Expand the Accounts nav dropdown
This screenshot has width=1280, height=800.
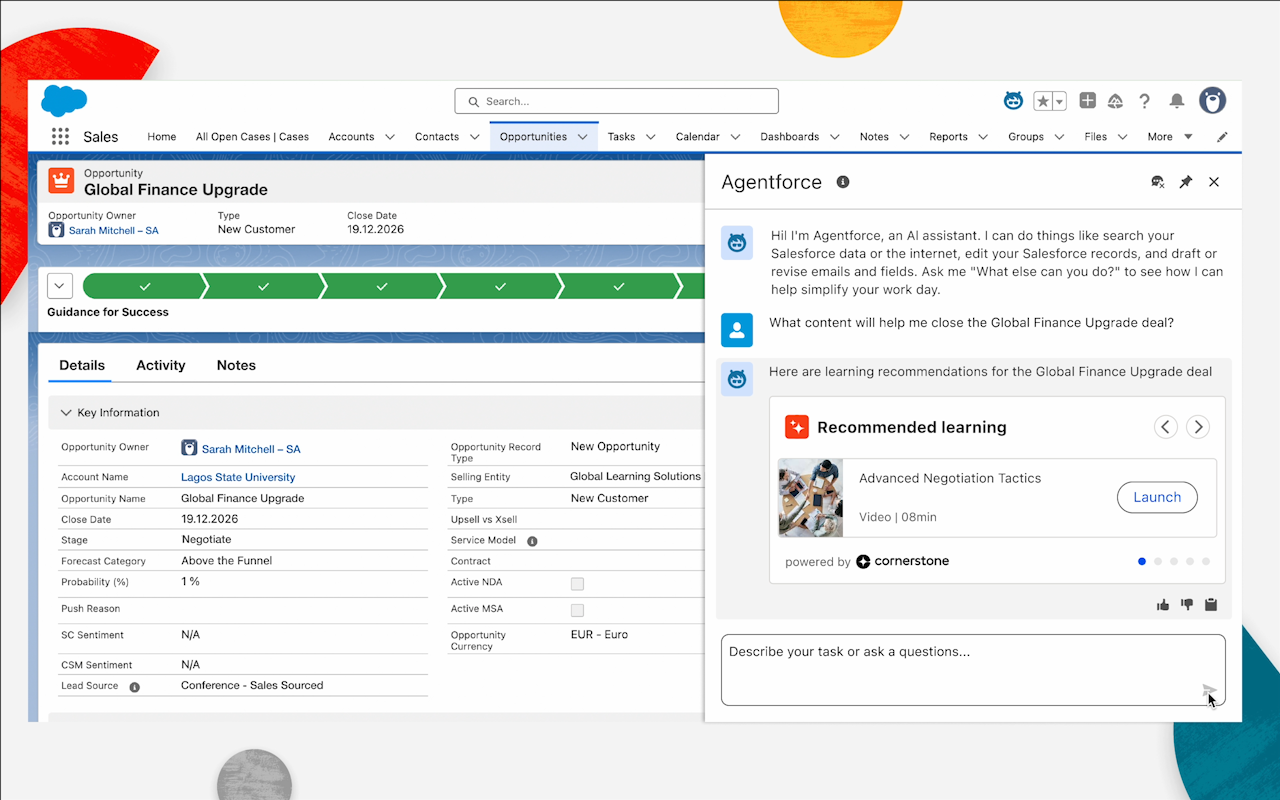pos(390,137)
